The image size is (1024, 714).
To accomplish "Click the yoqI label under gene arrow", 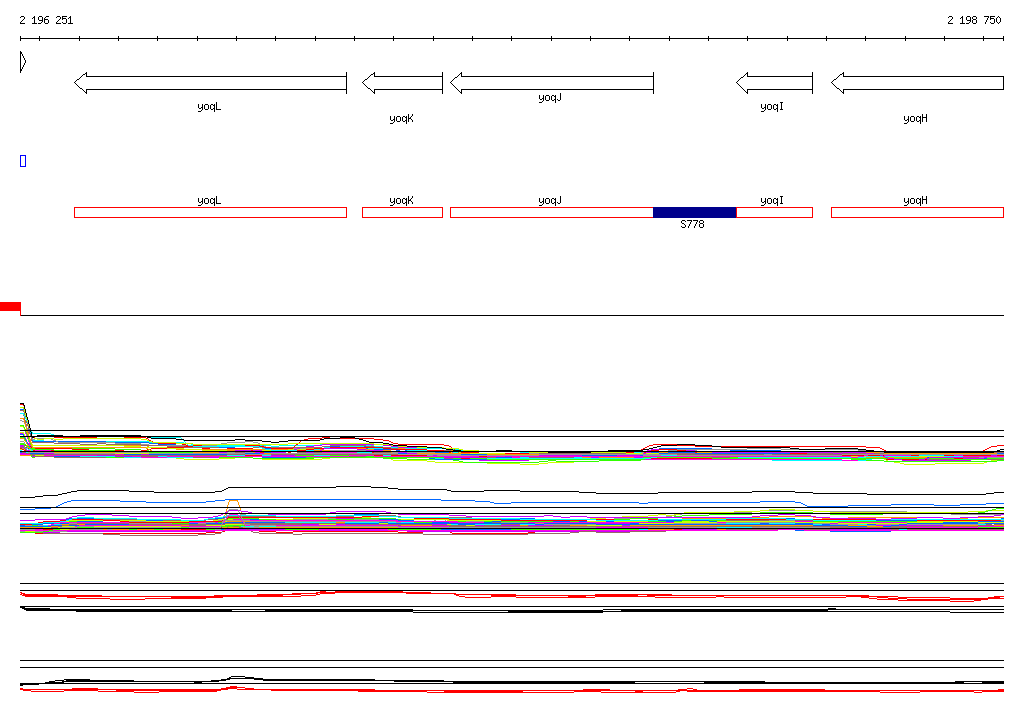I will [x=772, y=106].
